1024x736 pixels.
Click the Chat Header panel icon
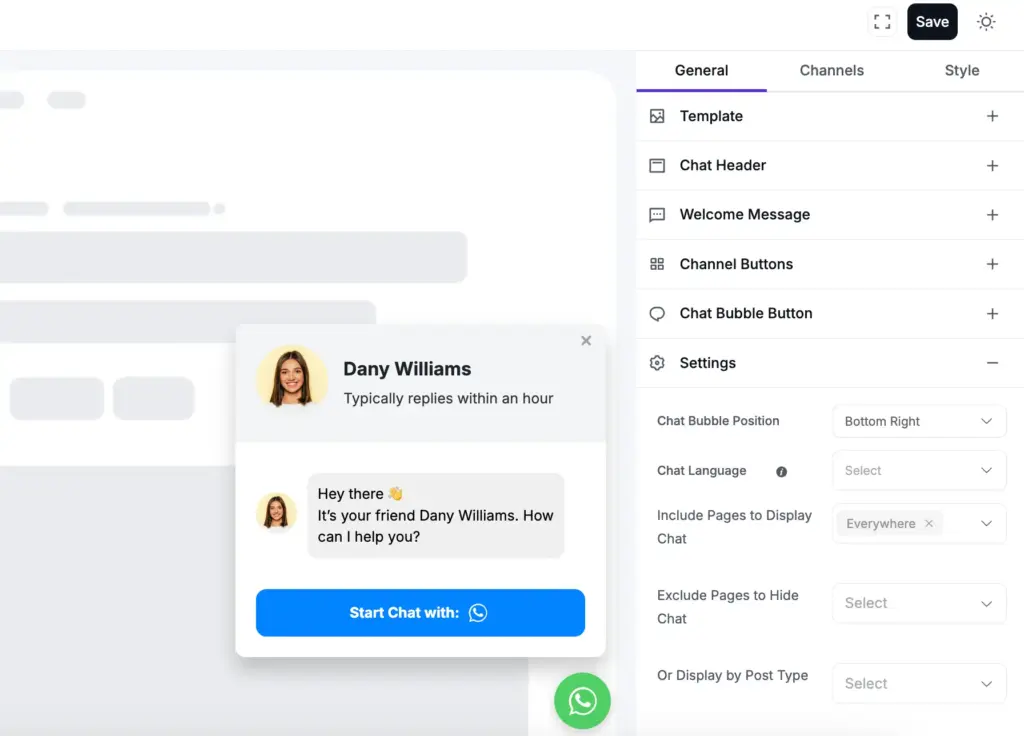point(657,165)
